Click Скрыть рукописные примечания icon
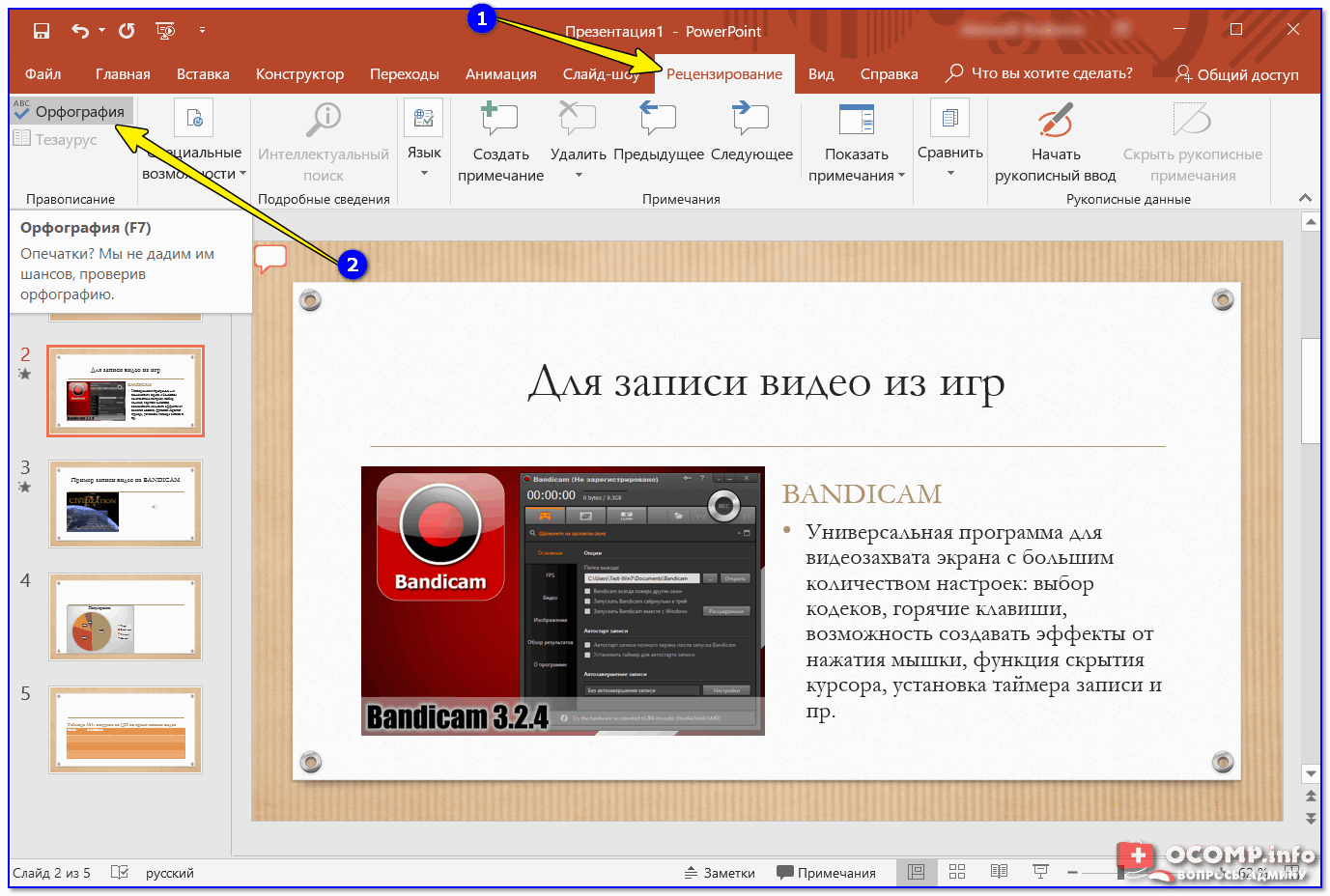The image size is (1330, 896). tap(1192, 119)
